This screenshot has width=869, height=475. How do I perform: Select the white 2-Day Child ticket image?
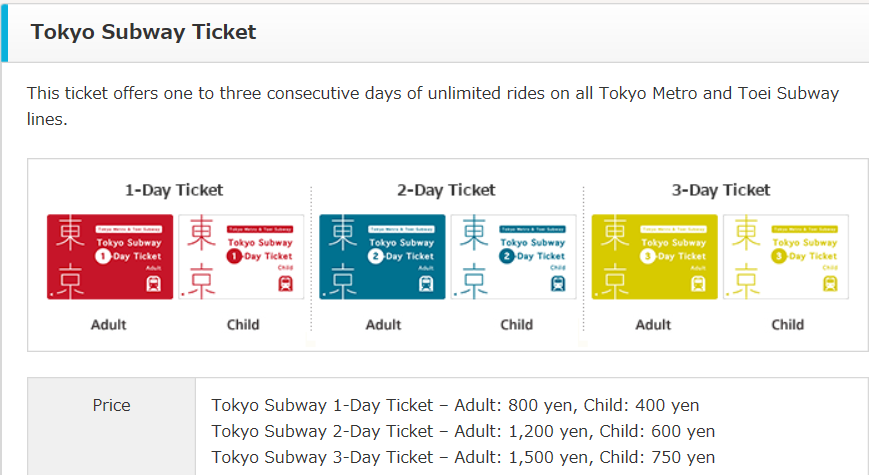[514, 257]
